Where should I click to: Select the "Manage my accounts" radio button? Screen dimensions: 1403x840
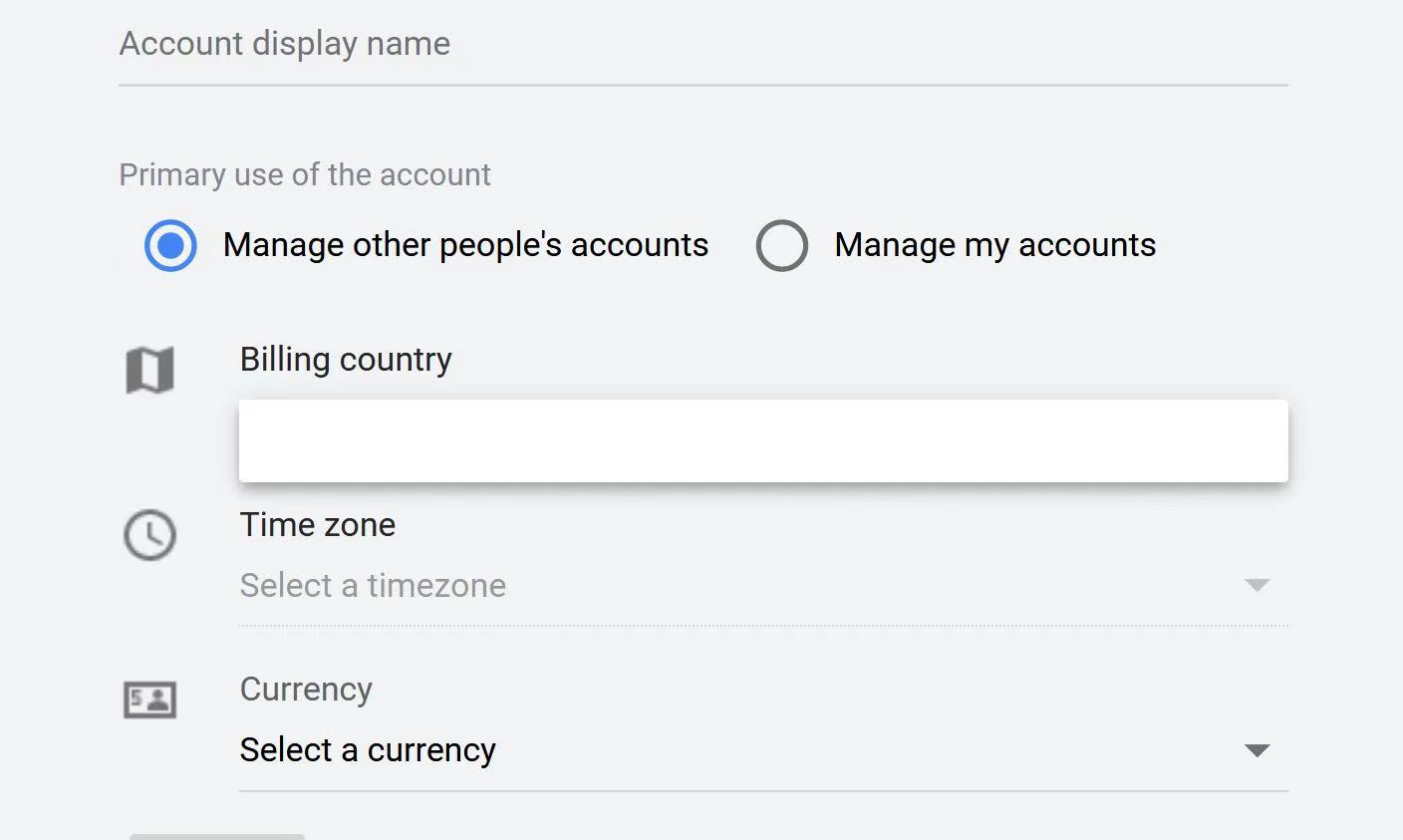782,245
